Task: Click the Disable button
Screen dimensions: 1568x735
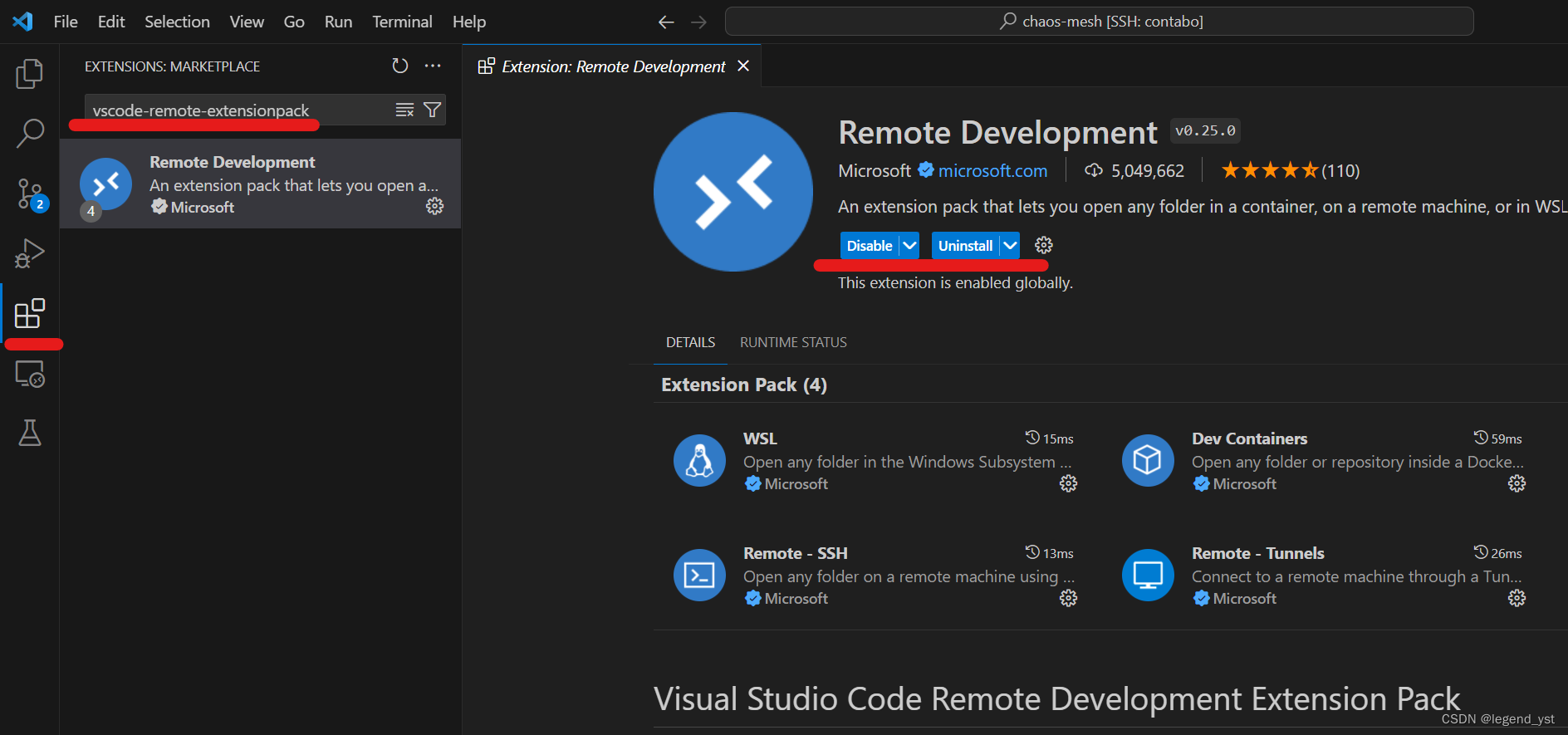Action: tap(870, 245)
